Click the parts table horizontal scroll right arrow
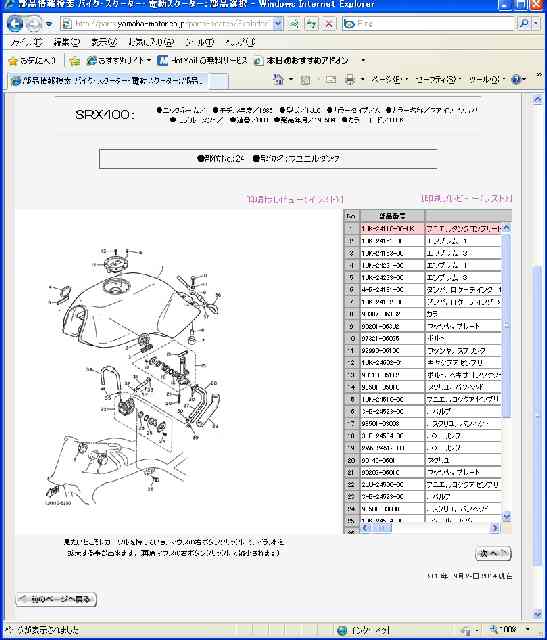This screenshot has height=640, width=547. 495,528
